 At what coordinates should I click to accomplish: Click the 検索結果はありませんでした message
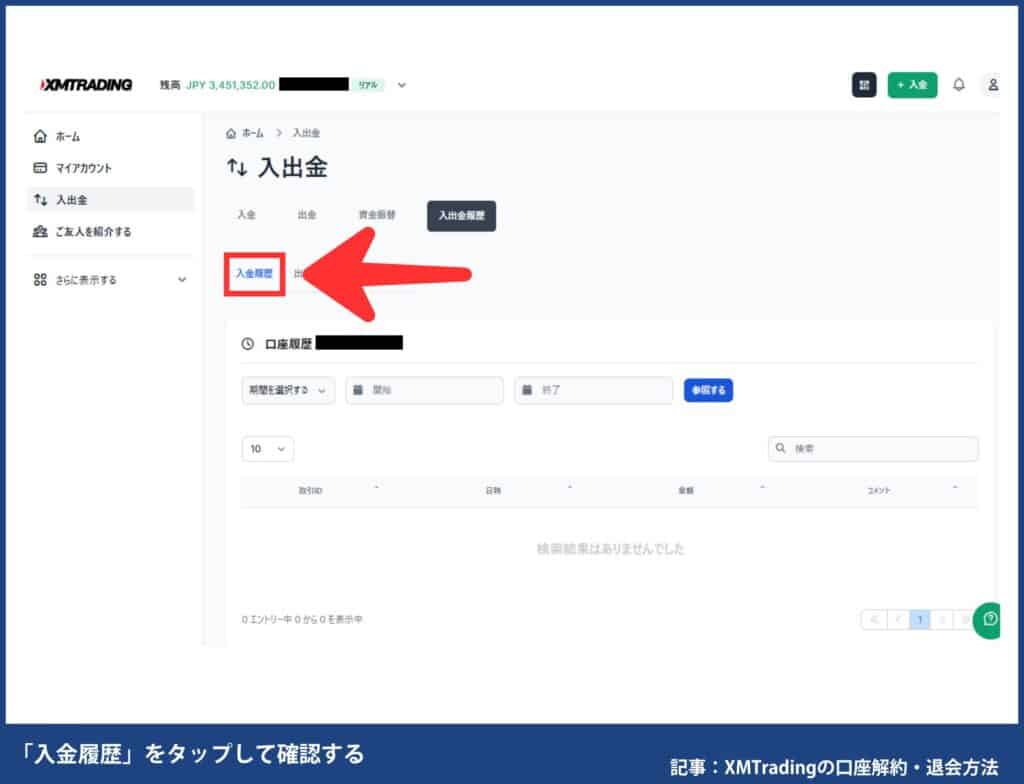click(x=610, y=549)
